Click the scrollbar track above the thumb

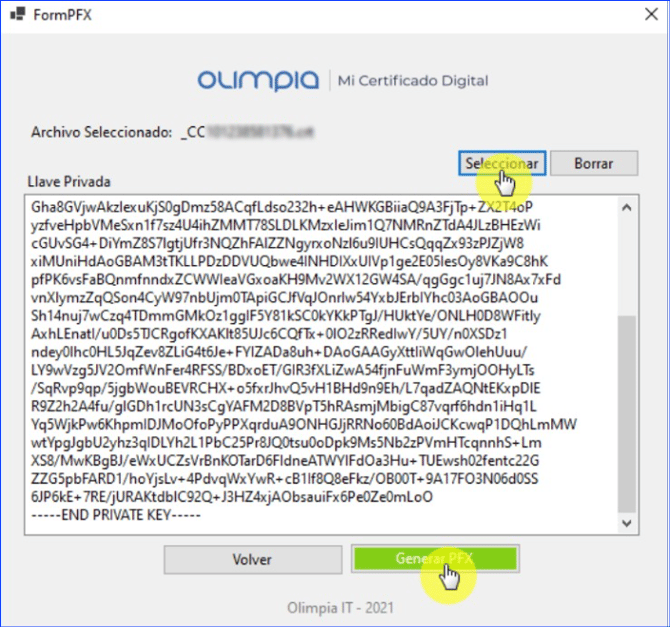tap(627, 266)
